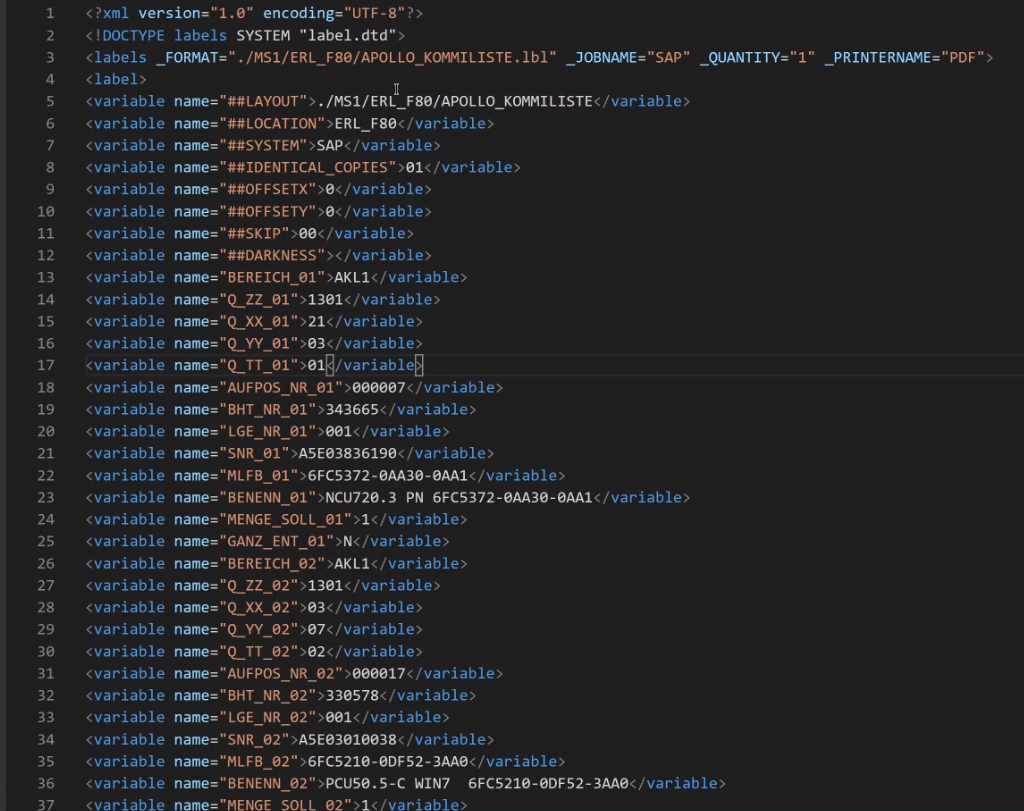Click the ##IDENTICAL_COPIES attribute name
Viewport: 1024px width, 811px height.
coord(309,167)
